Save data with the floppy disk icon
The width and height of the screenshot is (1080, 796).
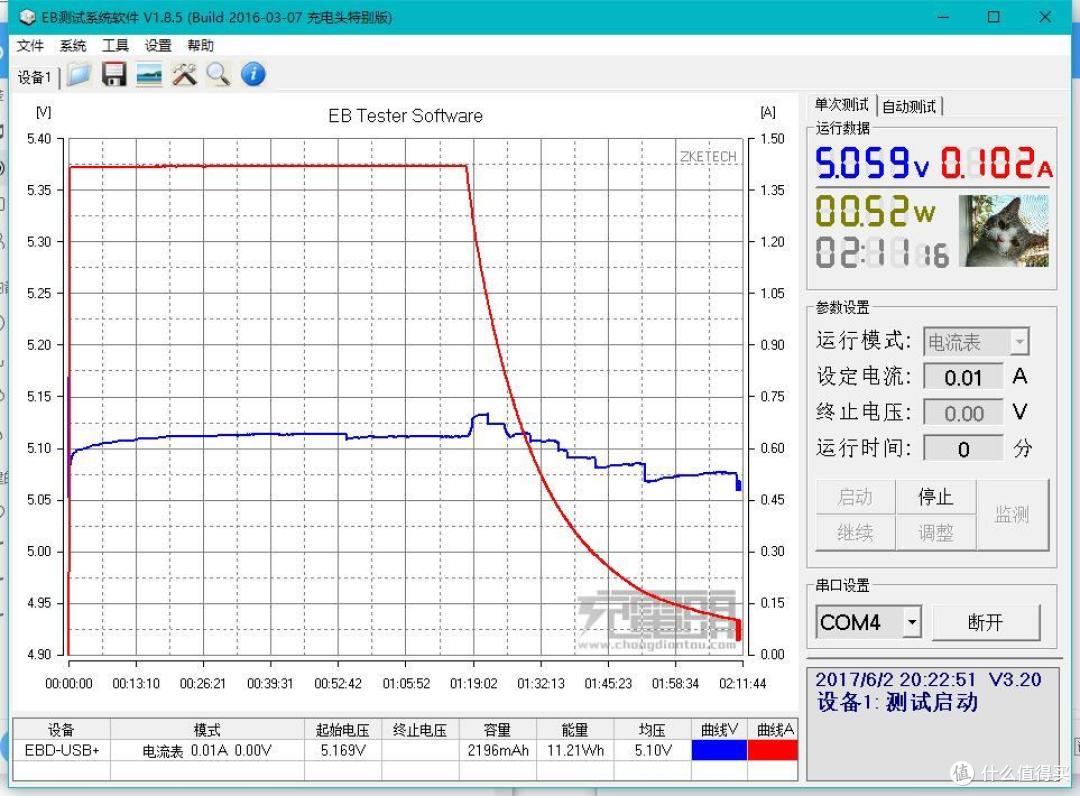[x=114, y=74]
